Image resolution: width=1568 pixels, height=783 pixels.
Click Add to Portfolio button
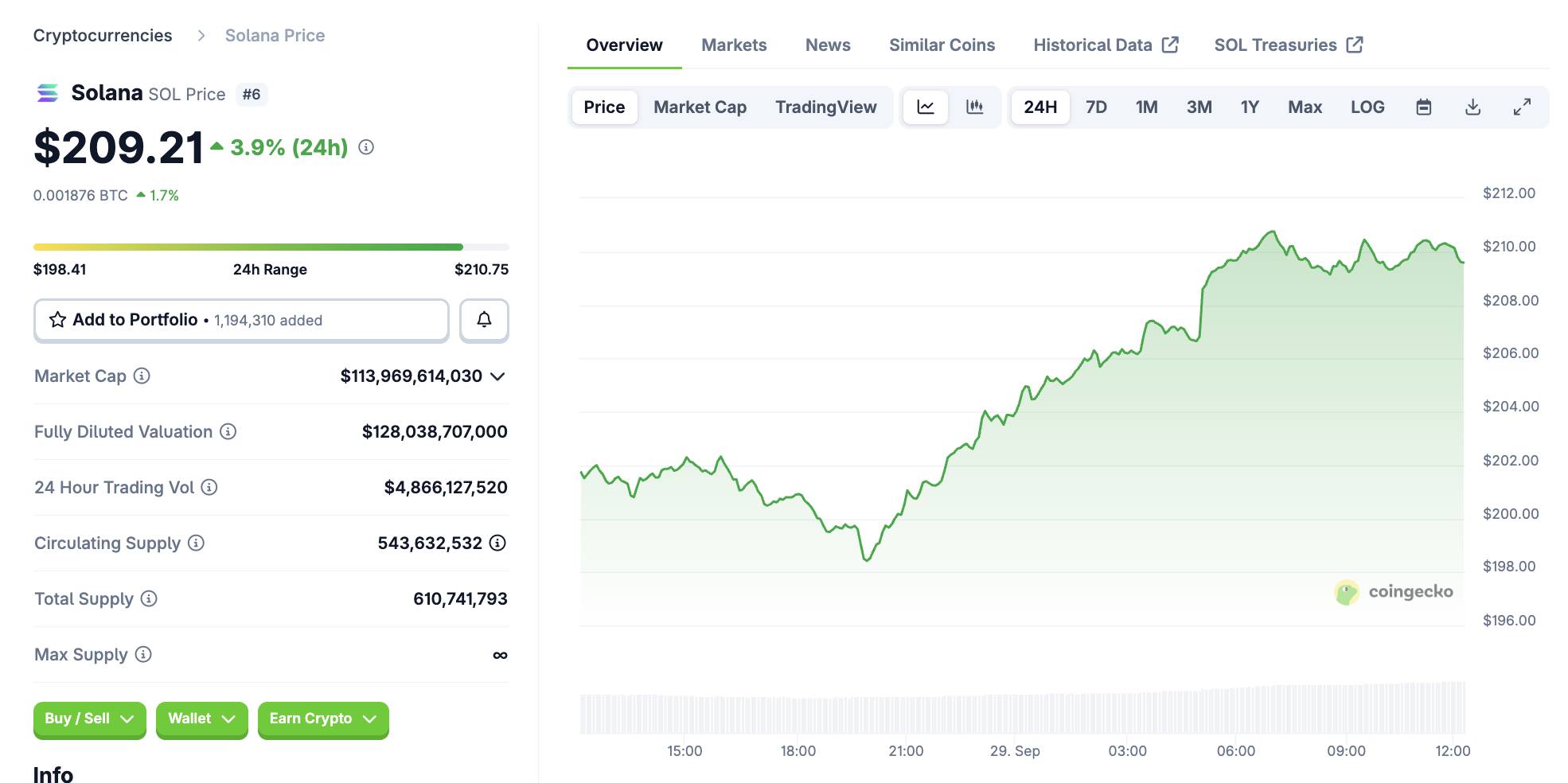click(241, 320)
